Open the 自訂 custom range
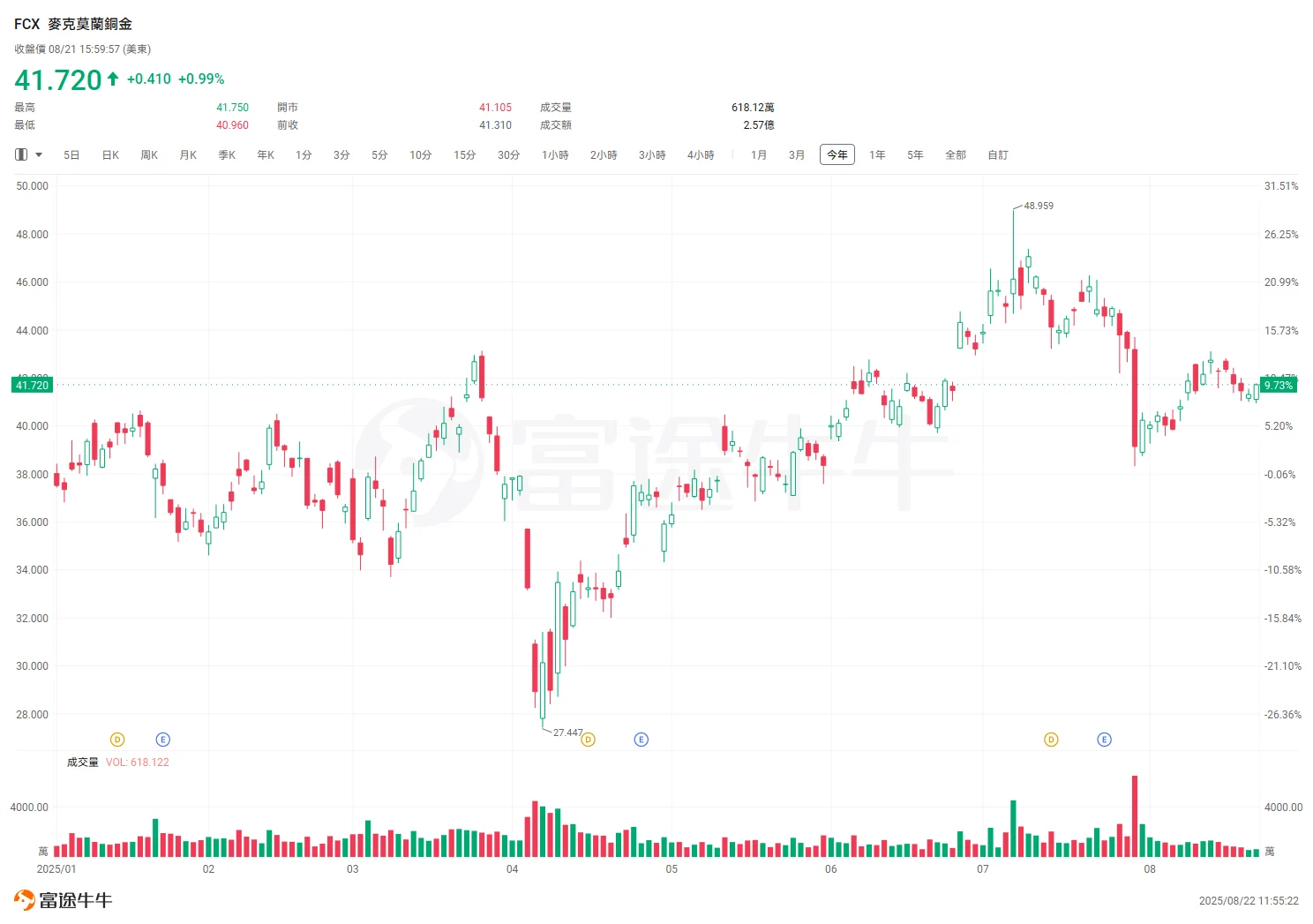Image resolution: width=1313 pixels, height=924 pixels. pos(998,154)
